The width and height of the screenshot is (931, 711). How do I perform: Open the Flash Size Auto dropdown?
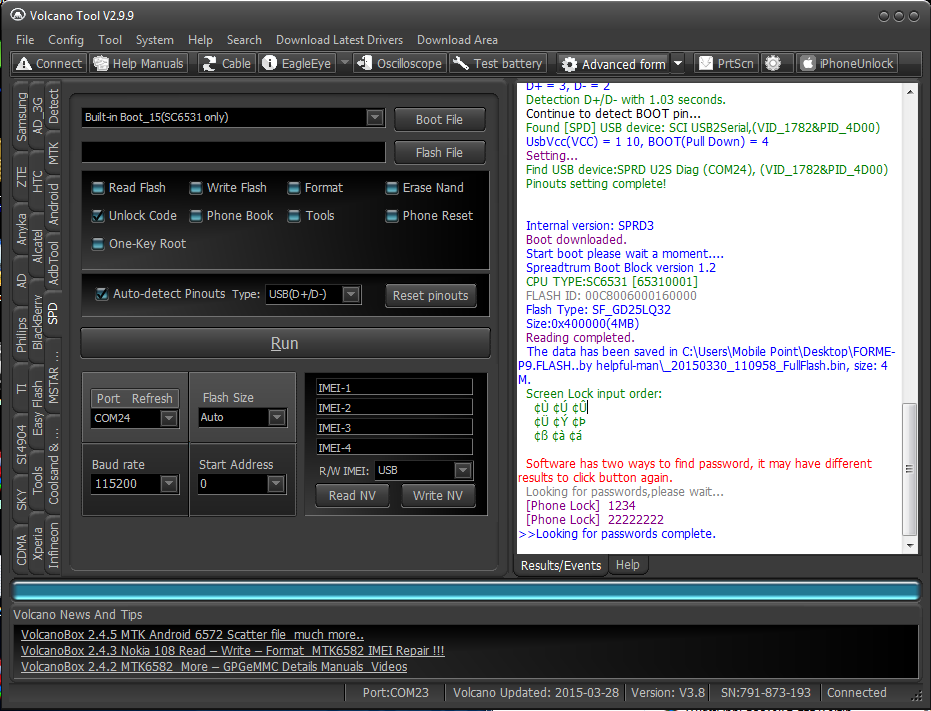[277, 418]
